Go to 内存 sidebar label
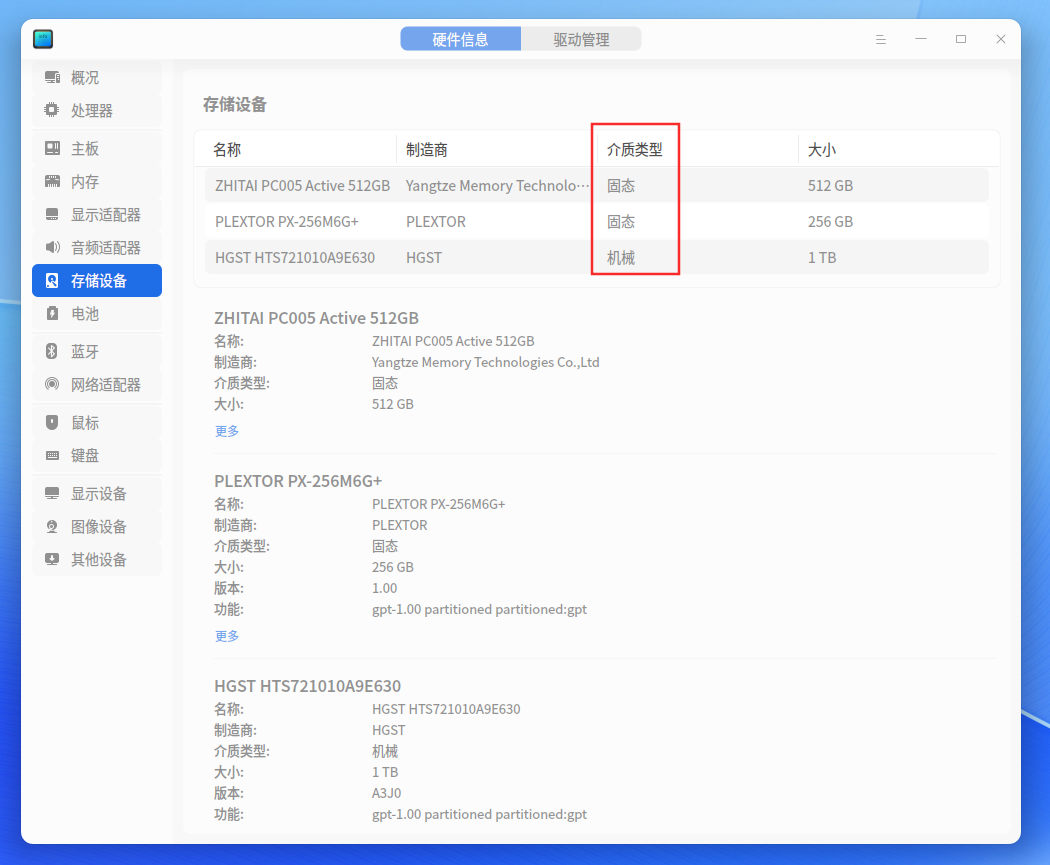 tap(85, 181)
